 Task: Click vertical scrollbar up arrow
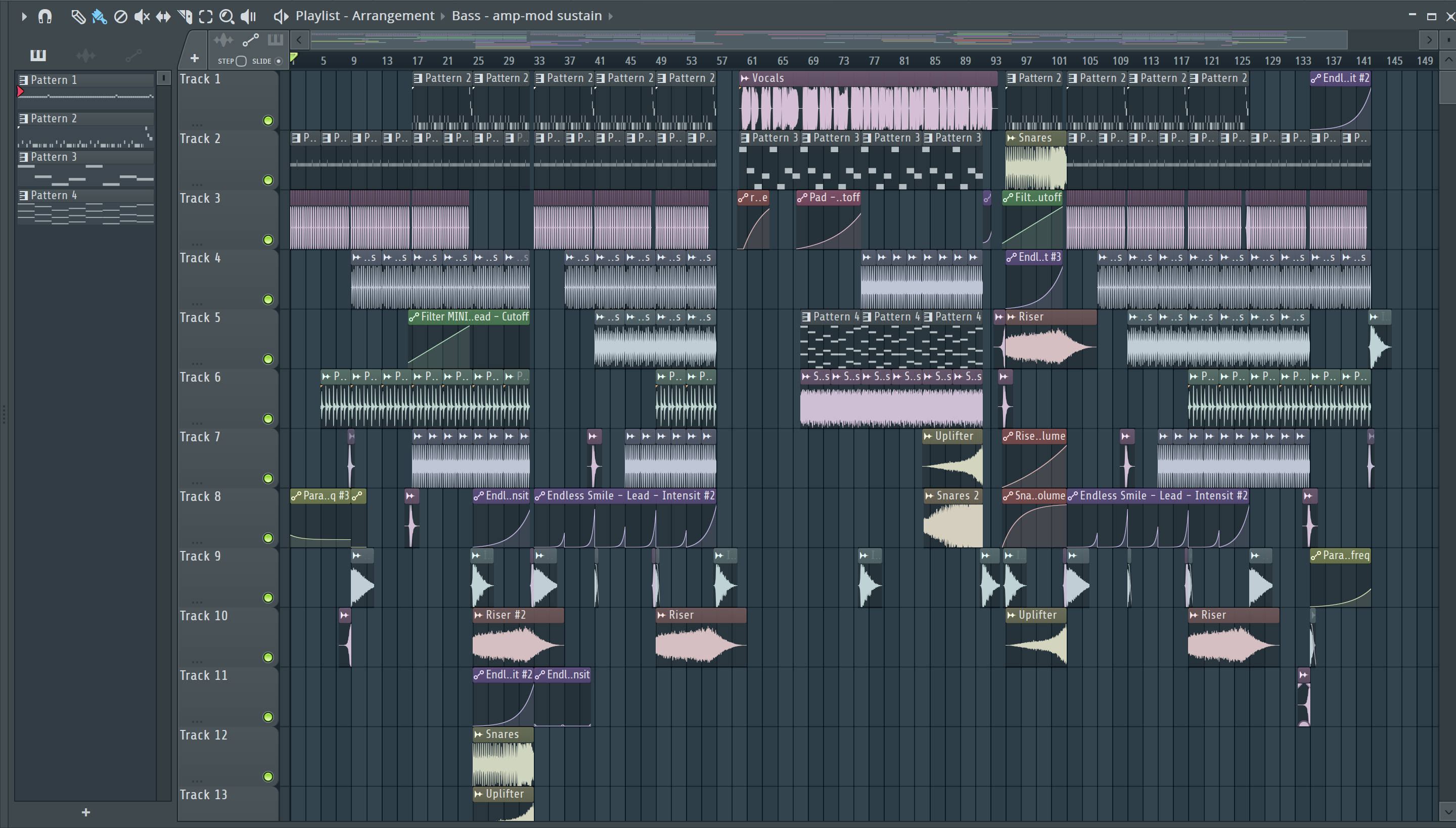[x=1448, y=60]
